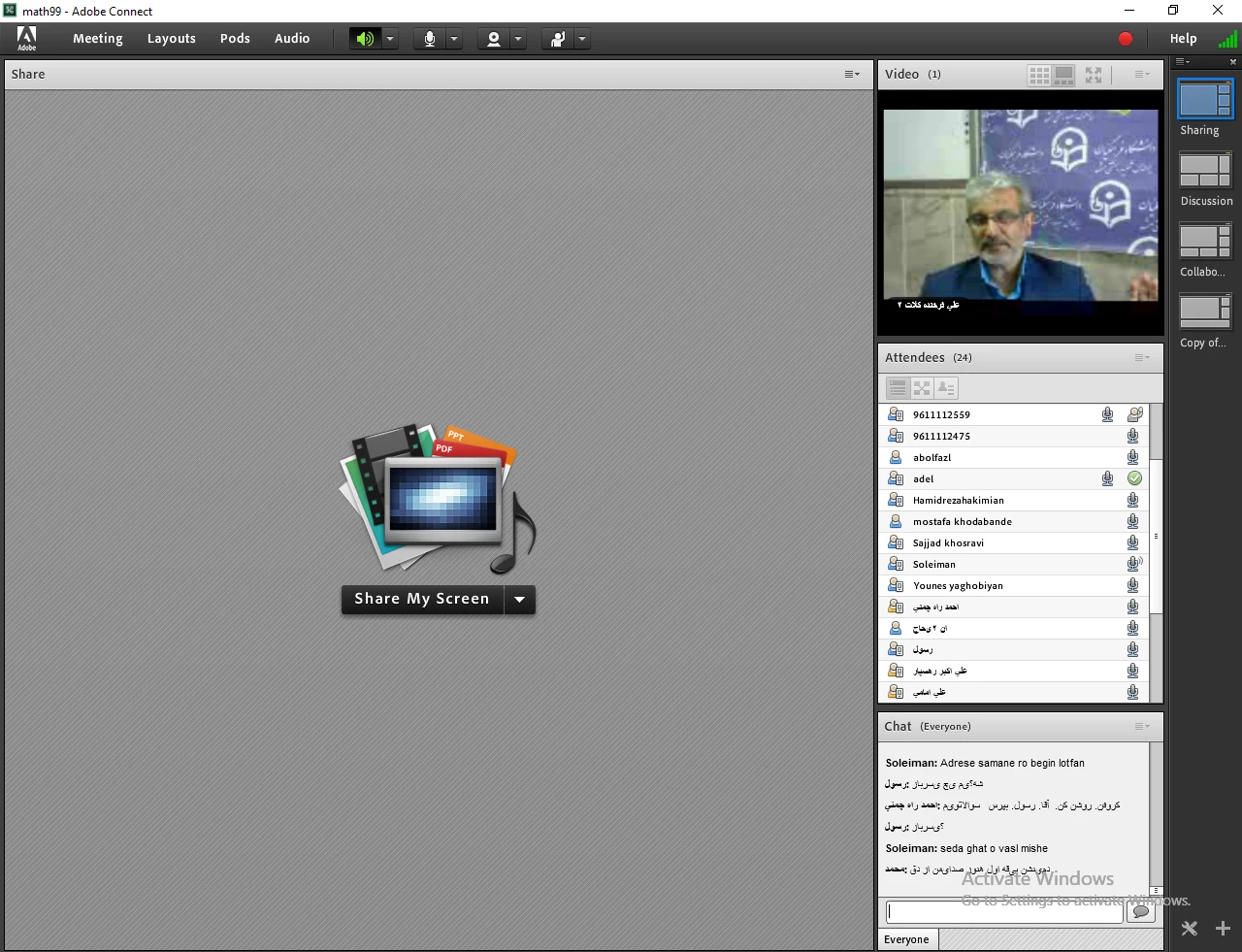Click the raise hand status icon
The width and height of the screenshot is (1242, 952).
[558, 39]
